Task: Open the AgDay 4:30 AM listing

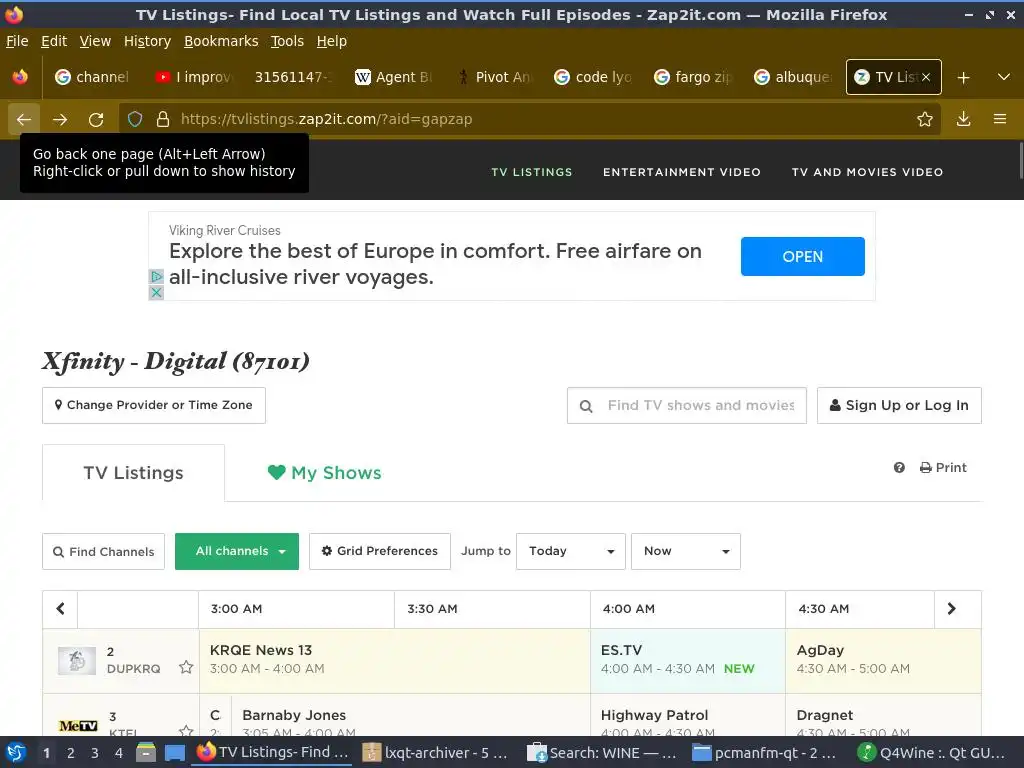Action: tap(883, 660)
